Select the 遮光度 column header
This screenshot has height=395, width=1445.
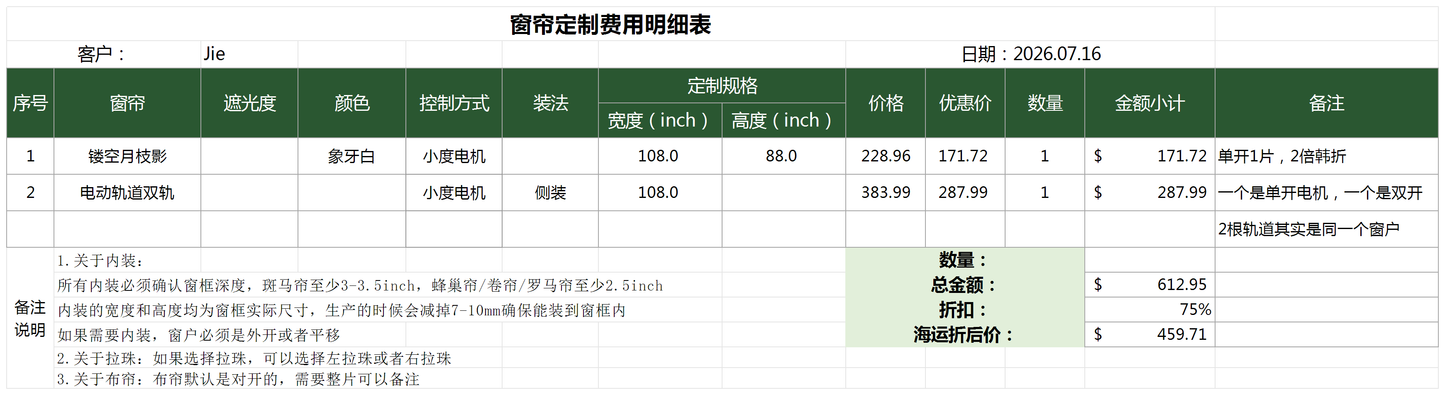[x=250, y=103]
